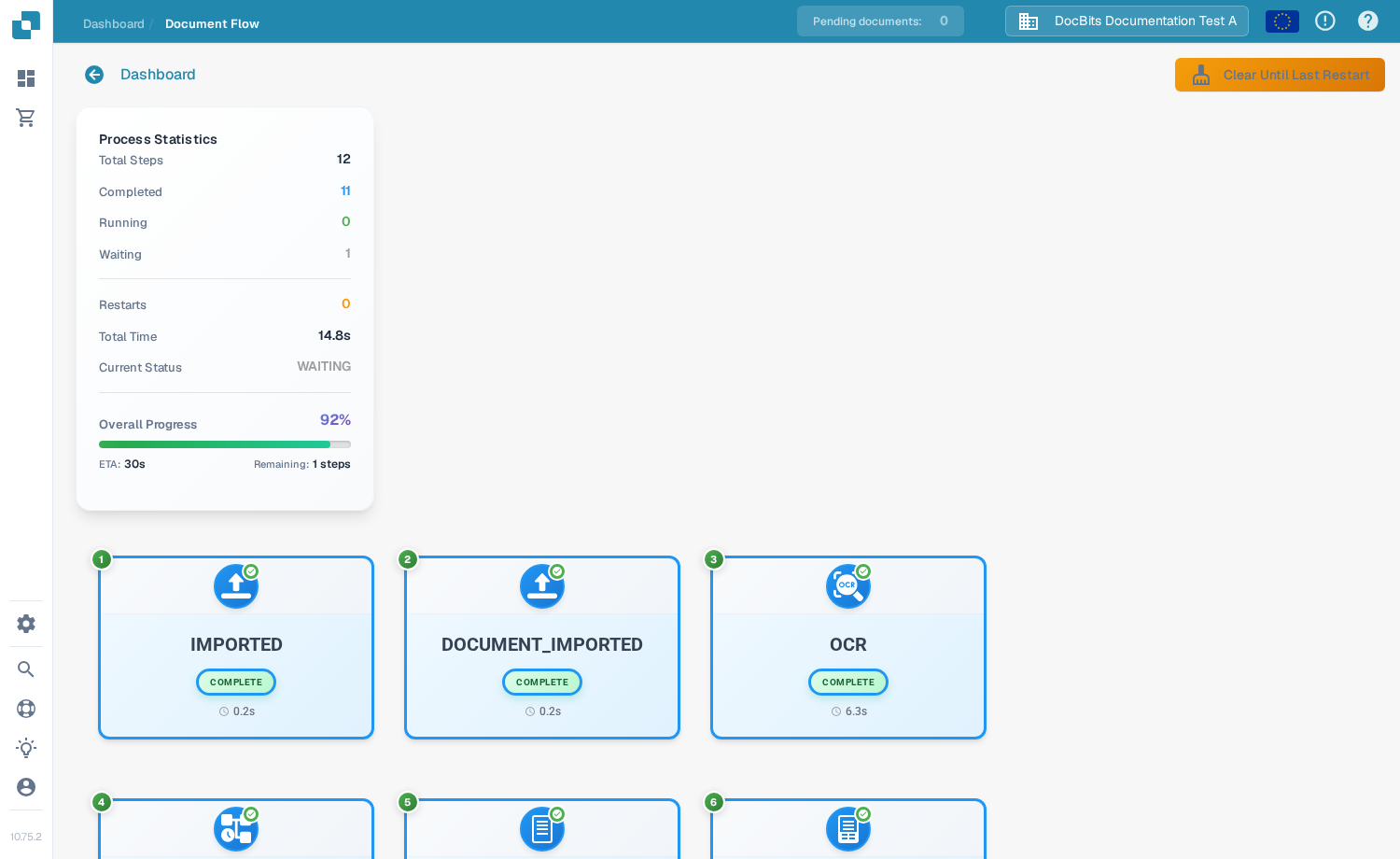Click COMPLETE badge on OCR card
The height and width of the screenshot is (859, 1400).
[x=848, y=683]
